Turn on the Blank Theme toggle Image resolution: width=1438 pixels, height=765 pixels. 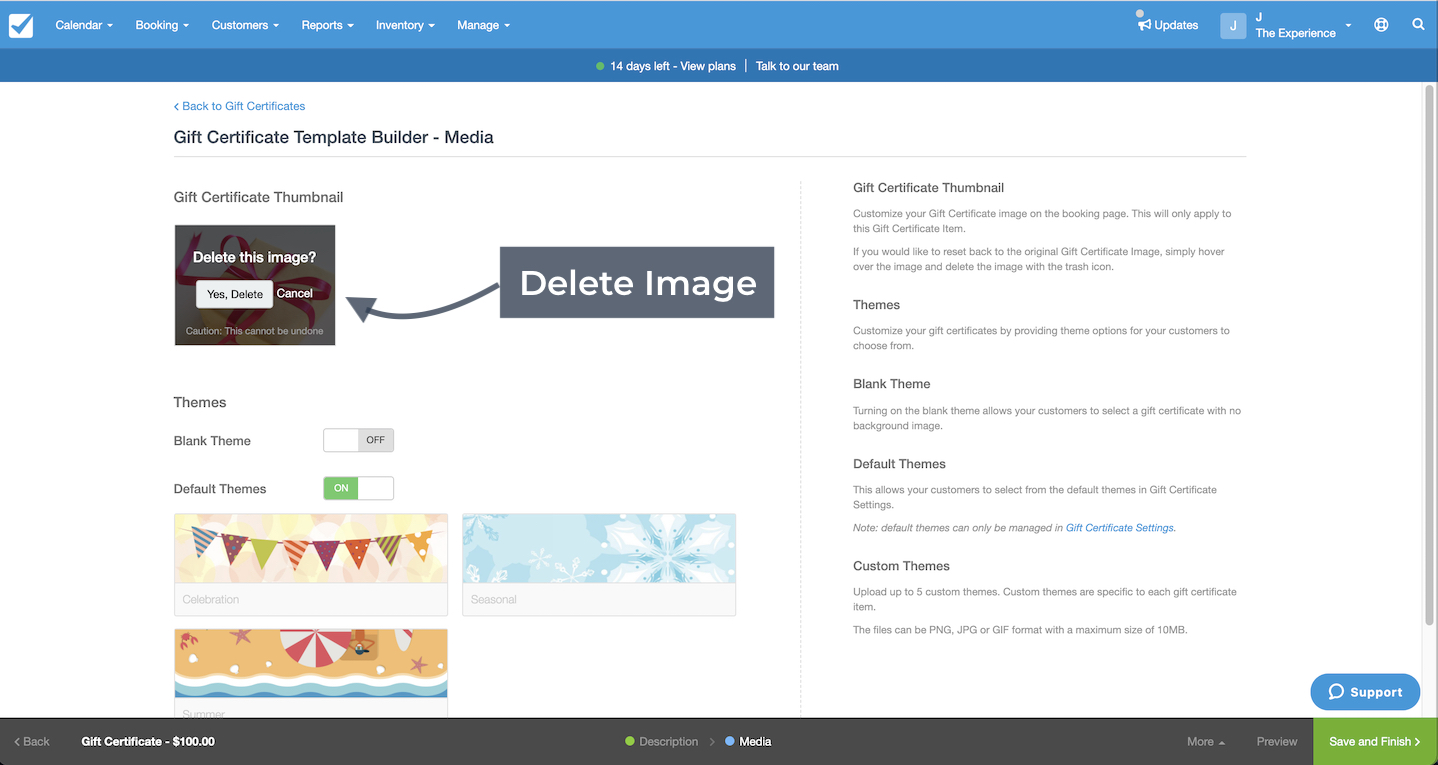click(x=358, y=440)
